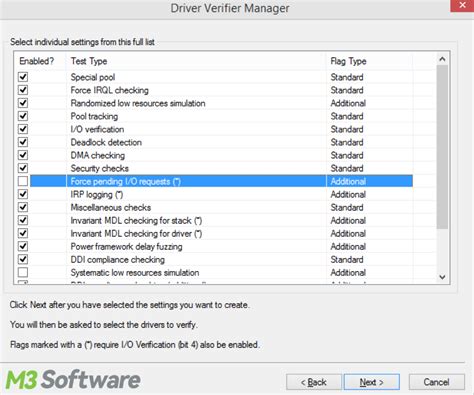
Task: Disable Power framework delay fuzzing checkbox
Action: pos(23,246)
